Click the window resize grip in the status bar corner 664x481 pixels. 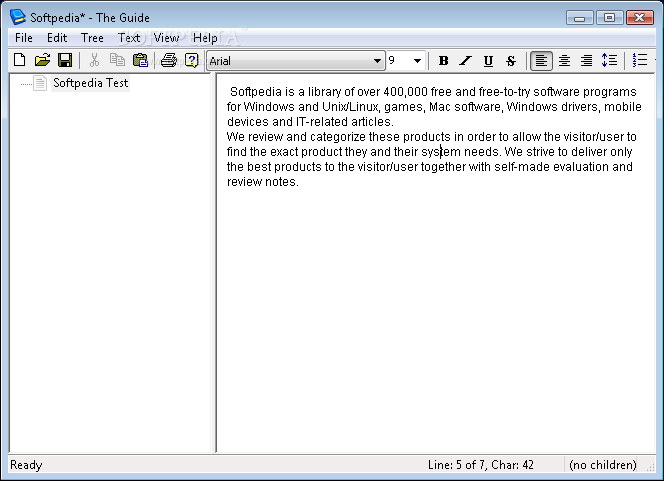(650, 467)
